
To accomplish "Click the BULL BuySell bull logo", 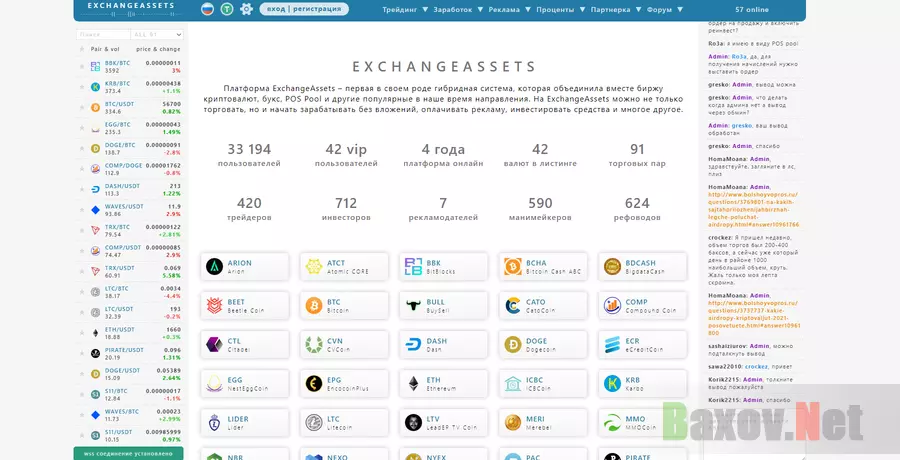I will [x=413, y=306].
